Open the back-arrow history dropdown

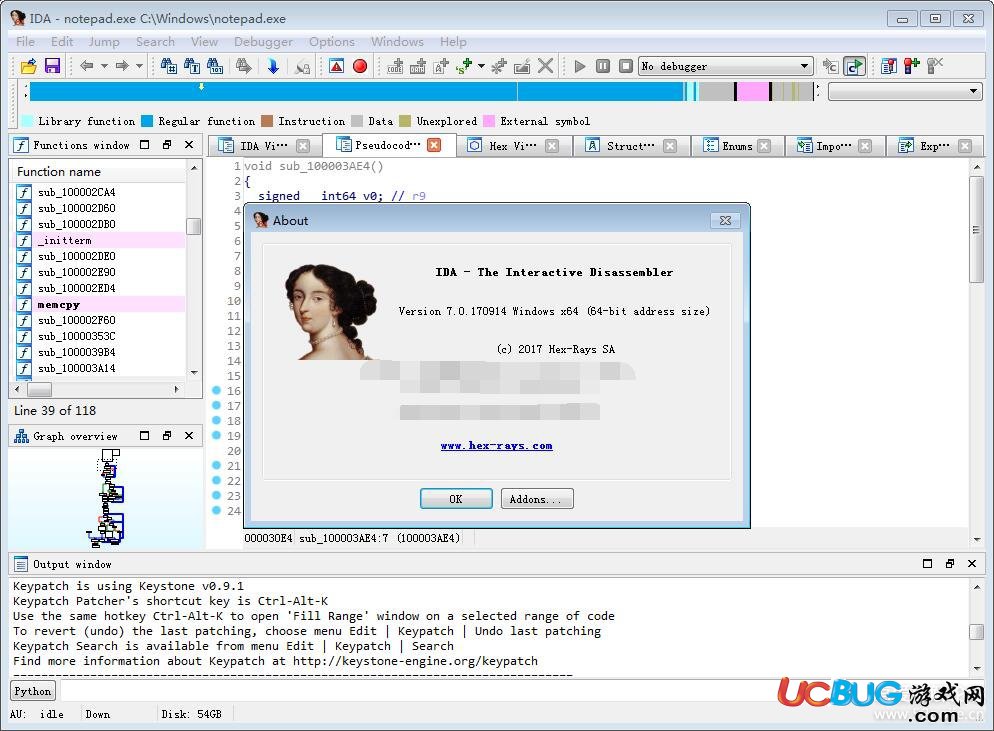[x=104, y=66]
